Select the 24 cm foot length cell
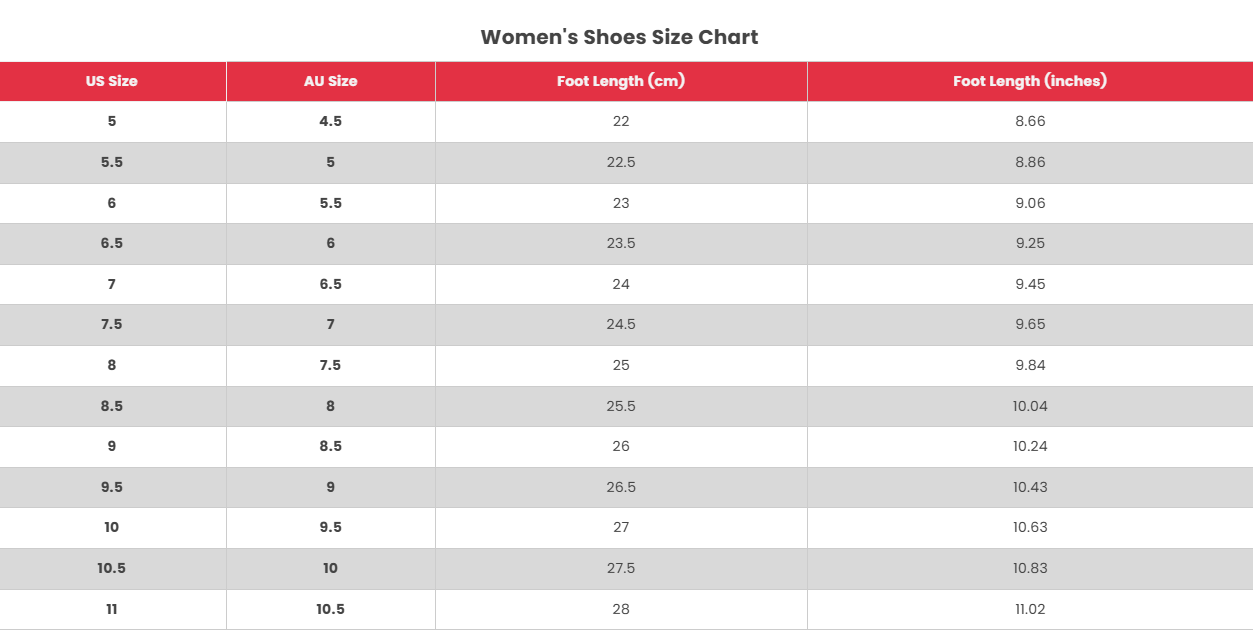Image resolution: width=1253 pixels, height=630 pixels. (621, 284)
